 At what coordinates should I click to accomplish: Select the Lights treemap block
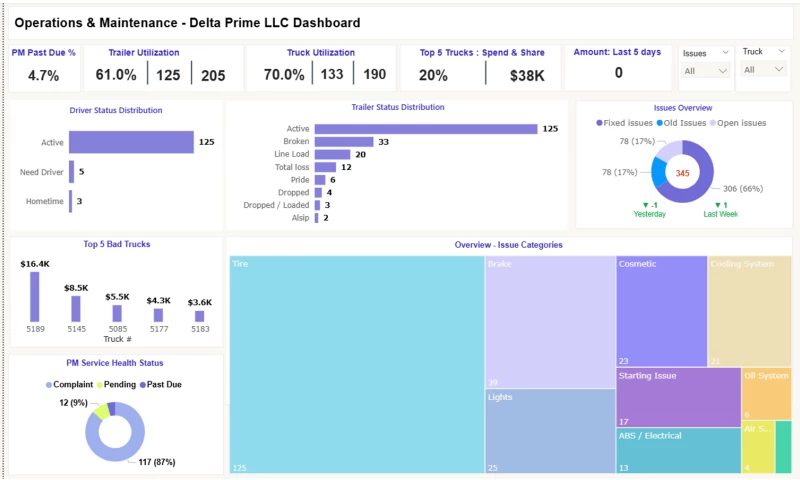coord(550,432)
